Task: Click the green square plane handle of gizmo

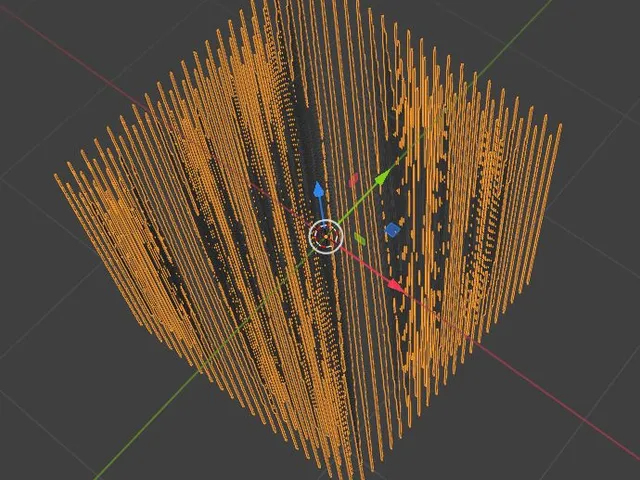Action: click(x=360, y=239)
